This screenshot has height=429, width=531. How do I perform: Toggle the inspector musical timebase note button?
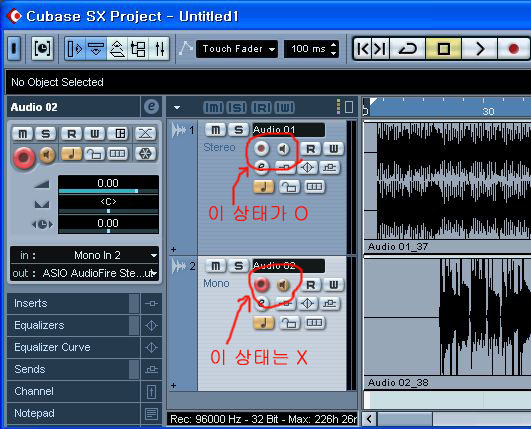(x=71, y=154)
